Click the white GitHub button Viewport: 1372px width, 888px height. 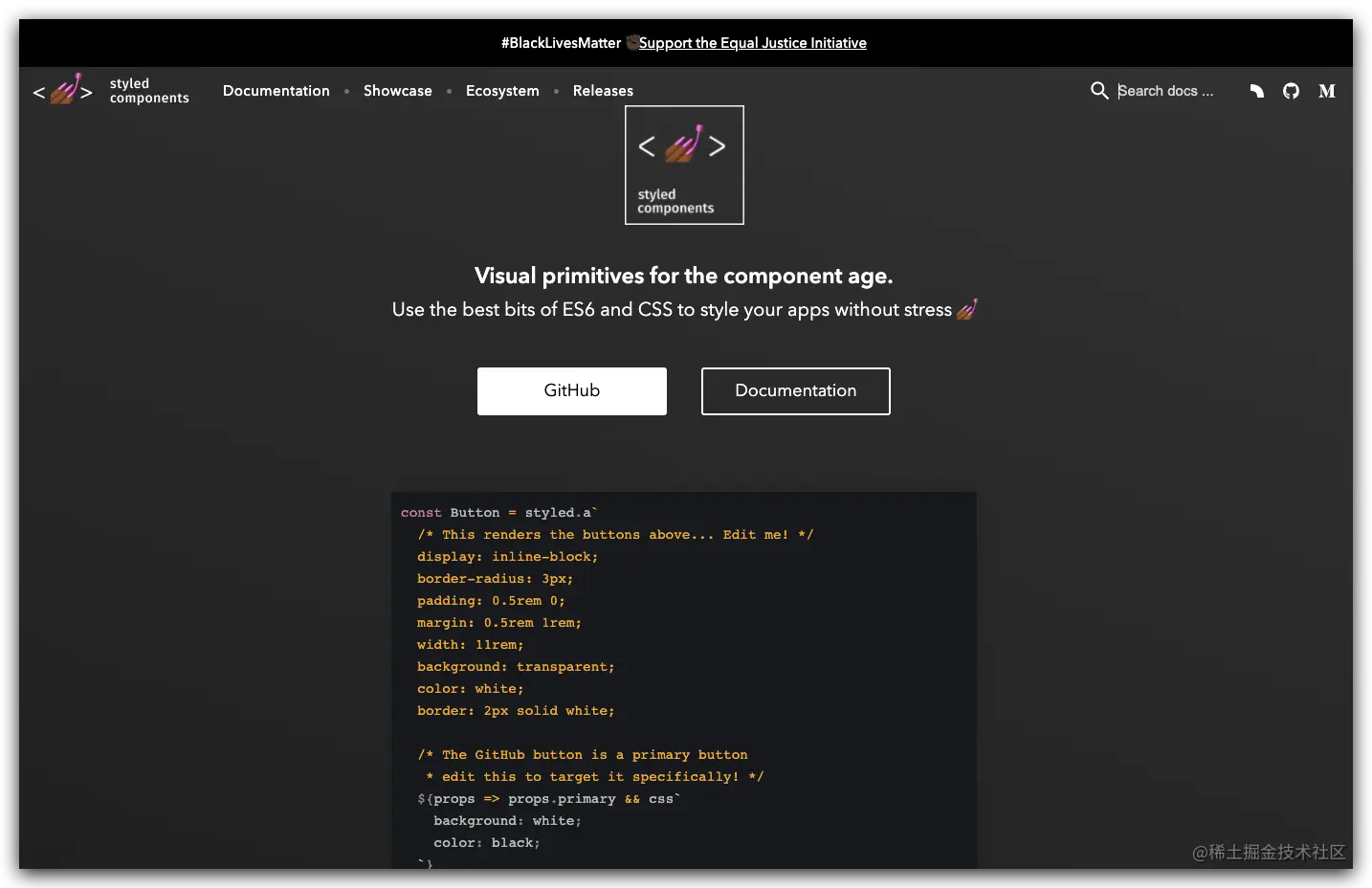coord(572,391)
